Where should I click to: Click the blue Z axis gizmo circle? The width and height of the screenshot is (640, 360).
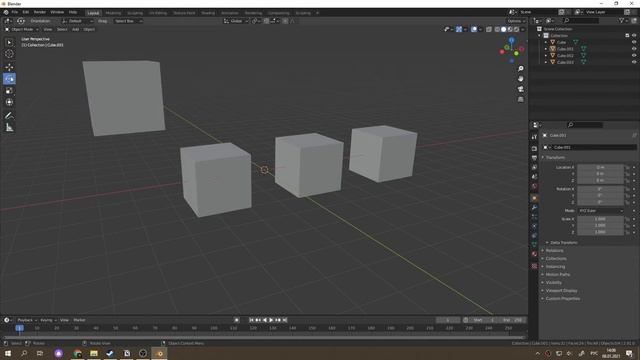click(x=511, y=40)
